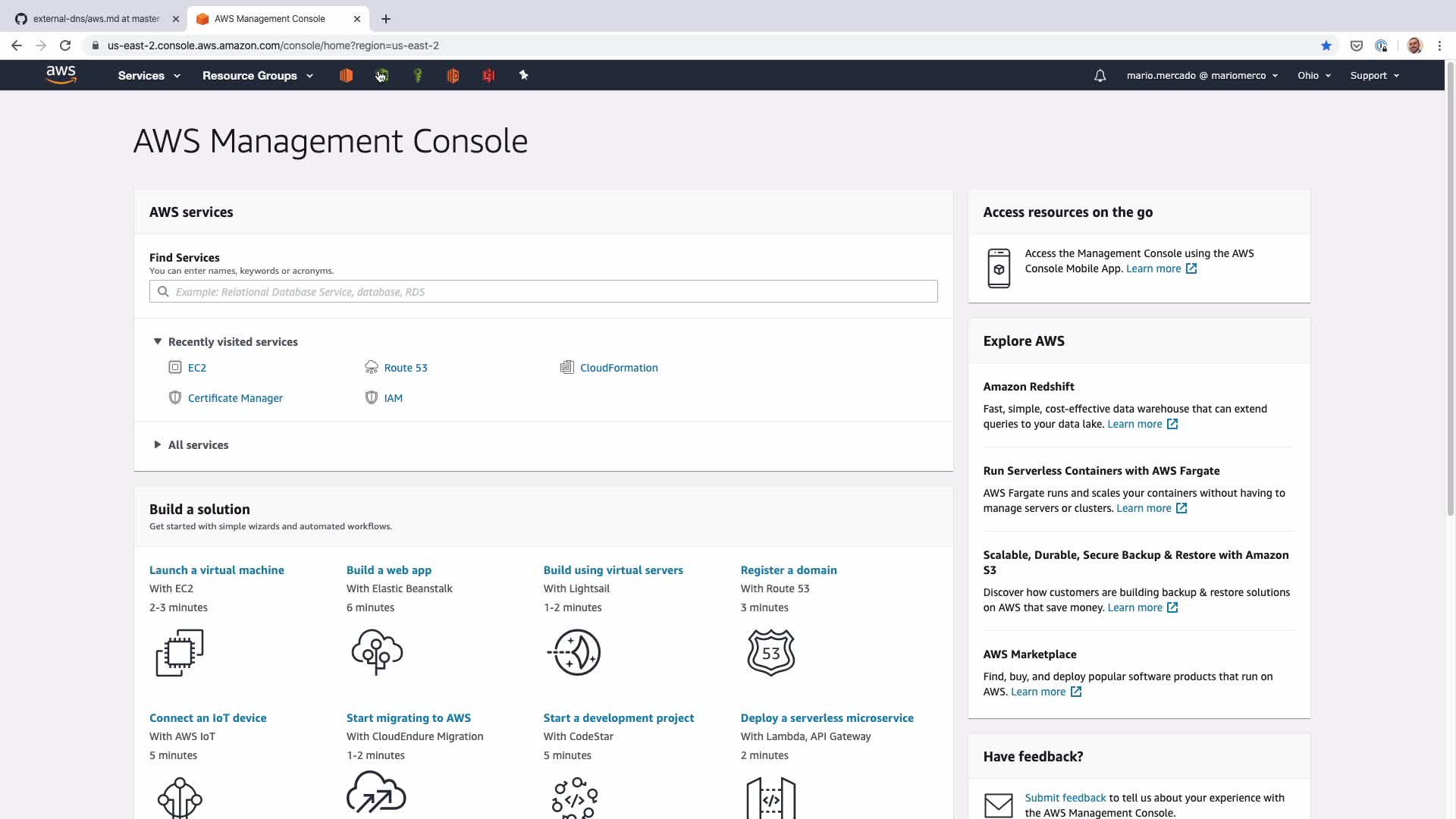Image resolution: width=1456 pixels, height=819 pixels.
Task: Click the EC2 virtual machine chip icon
Action: coord(180,652)
